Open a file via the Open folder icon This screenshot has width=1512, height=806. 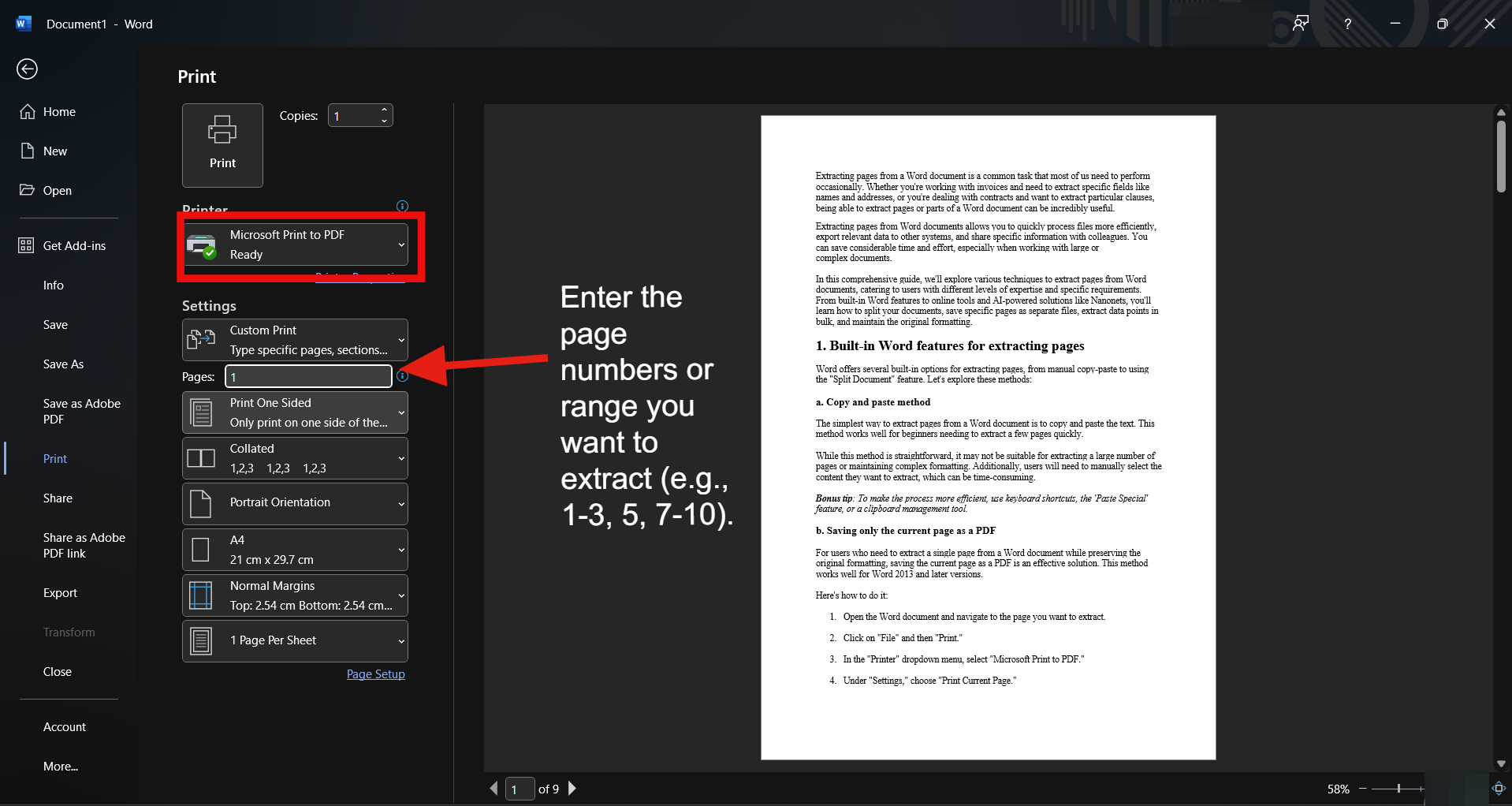[26, 190]
